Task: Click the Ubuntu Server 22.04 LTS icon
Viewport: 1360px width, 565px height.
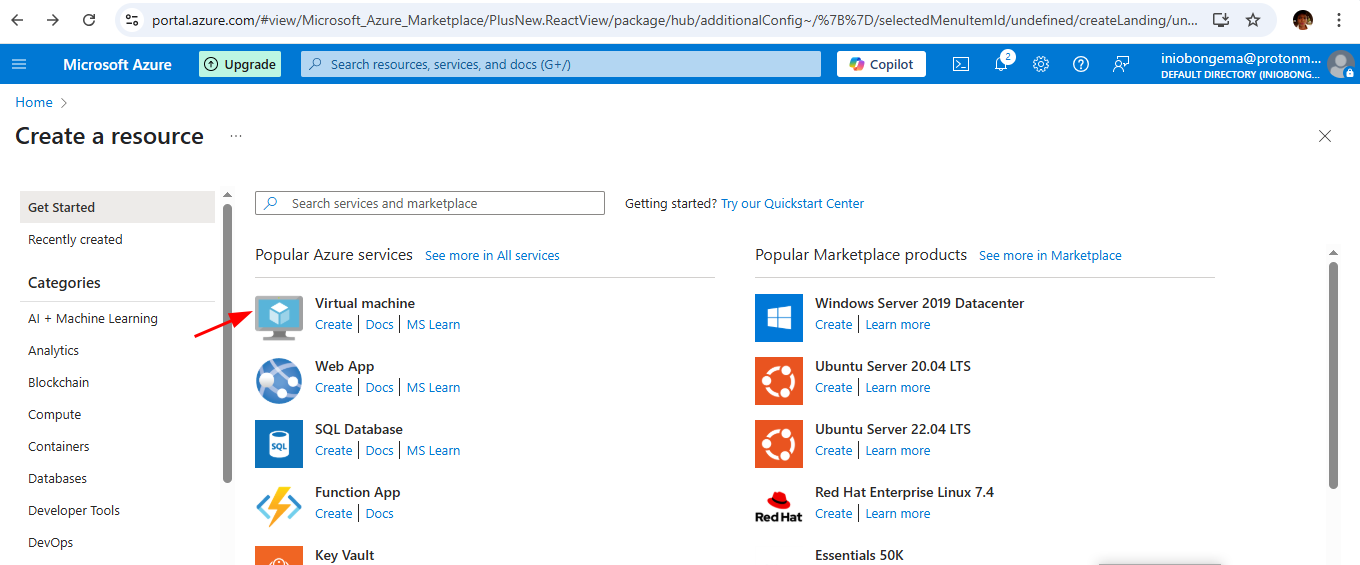Action: pyautogui.click(x=779, y=444)
